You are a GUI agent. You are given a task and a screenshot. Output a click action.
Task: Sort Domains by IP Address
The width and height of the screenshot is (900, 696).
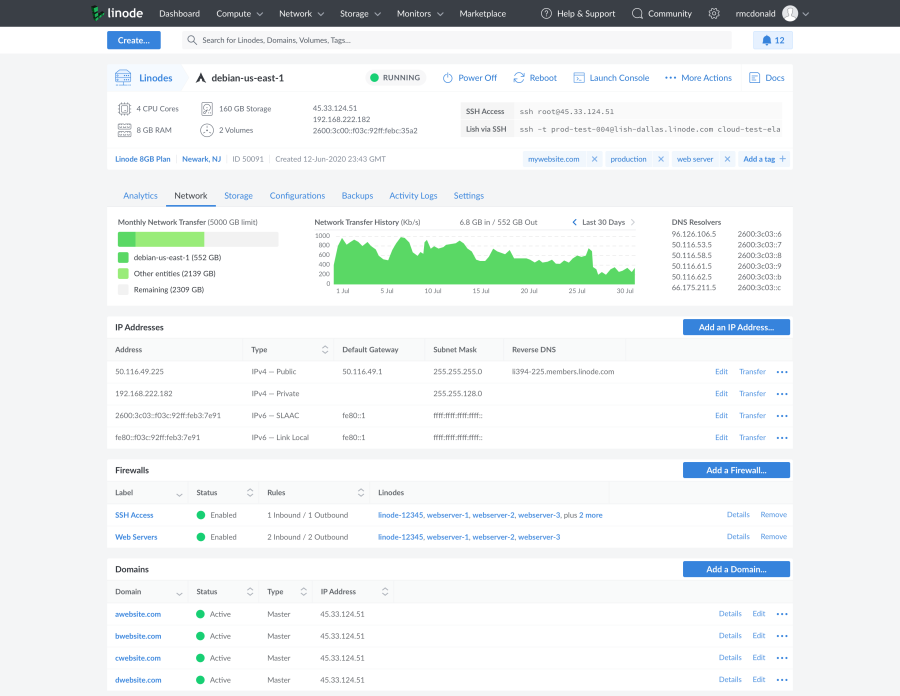coord(385,592)
